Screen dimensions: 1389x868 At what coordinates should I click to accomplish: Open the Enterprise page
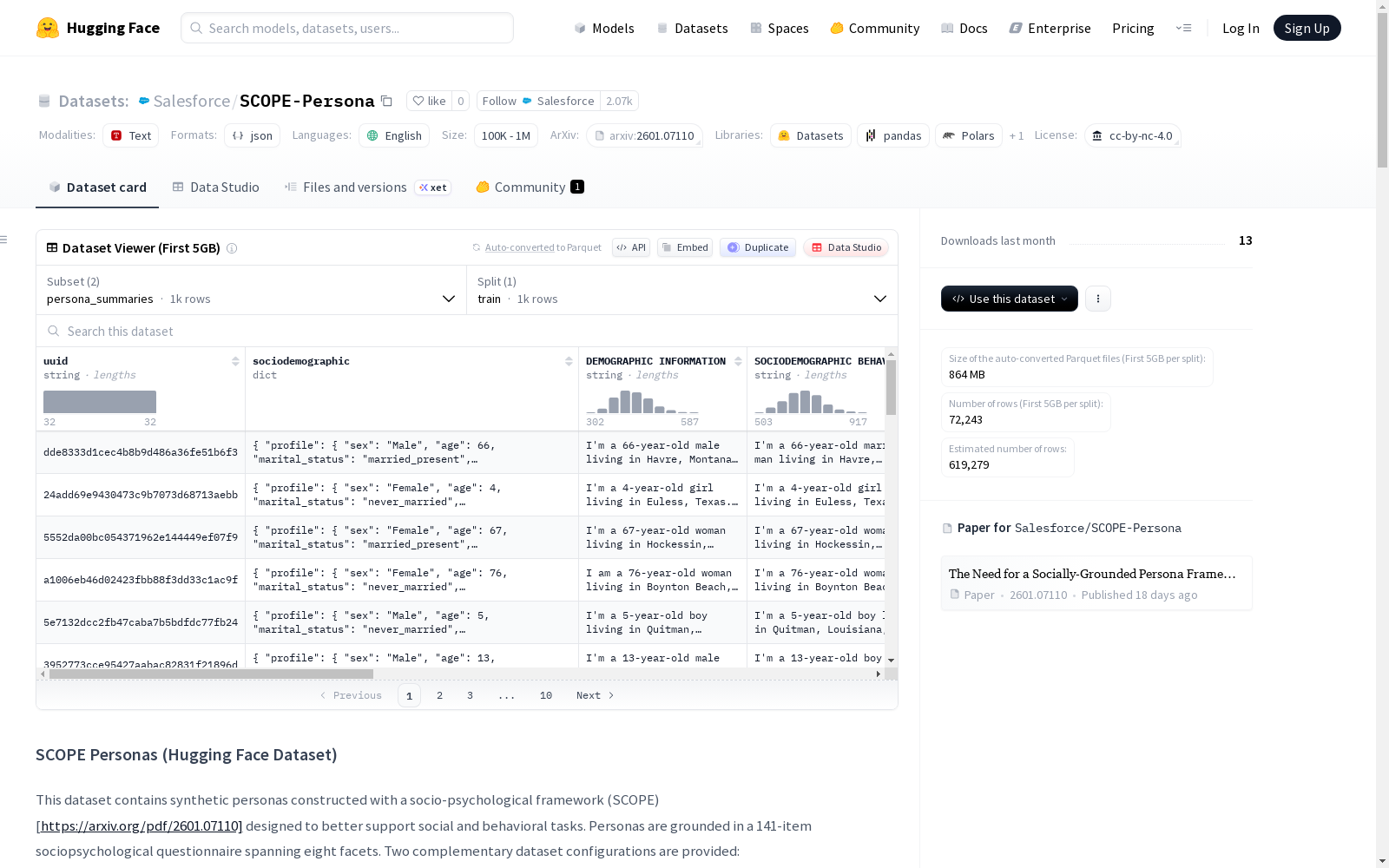[1050, 28]
